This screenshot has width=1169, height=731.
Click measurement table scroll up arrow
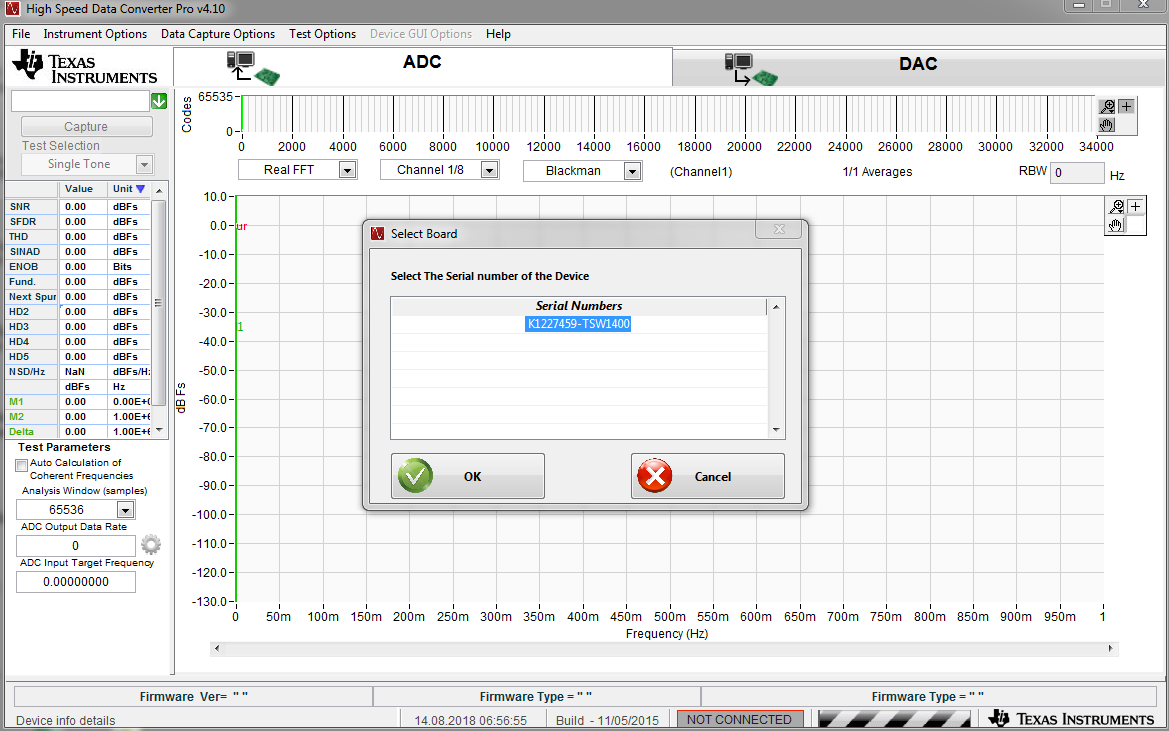159,191
